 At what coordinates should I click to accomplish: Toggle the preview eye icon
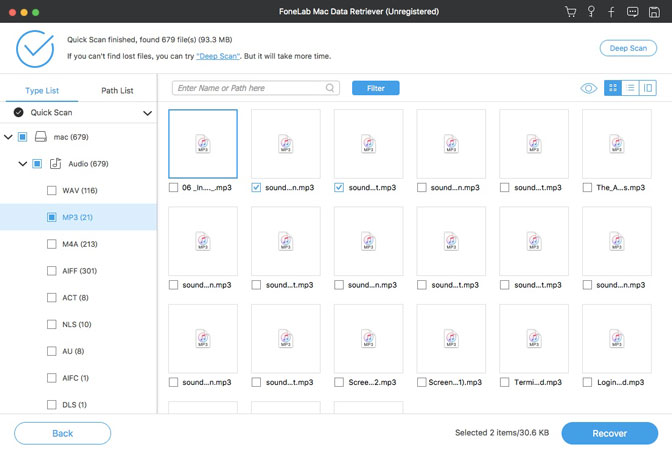(x=589, y=88)
